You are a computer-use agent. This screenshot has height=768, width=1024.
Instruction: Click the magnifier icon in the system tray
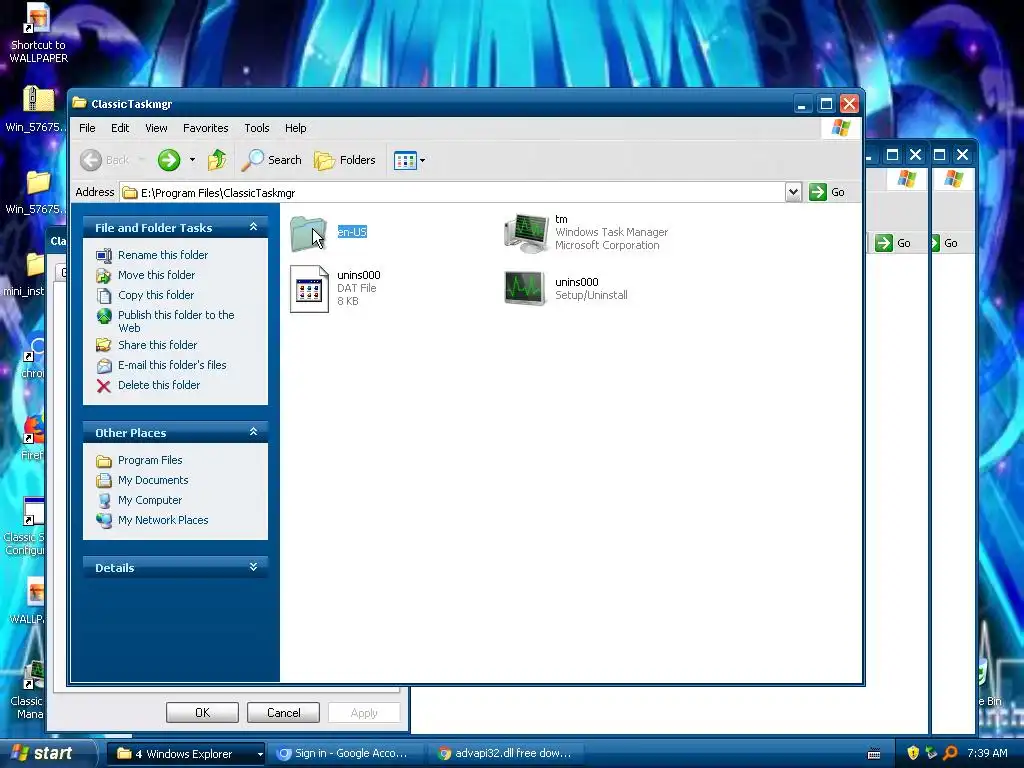coord(950,754)
